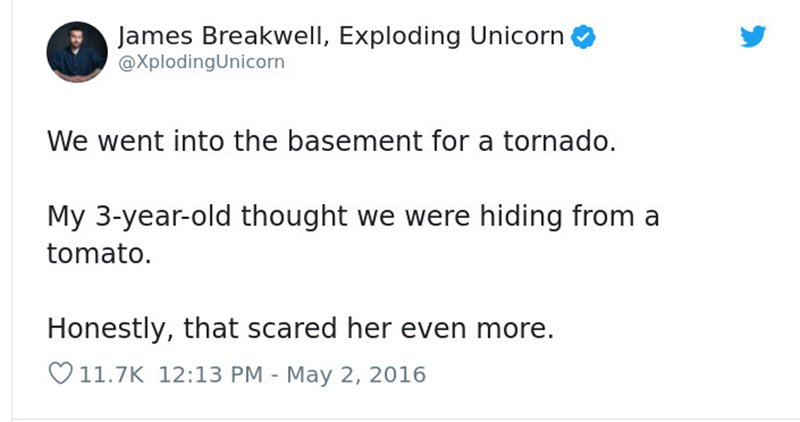Like the tweet with the heart icon
This screenshot has height=422, width=800.
(60, 374)
